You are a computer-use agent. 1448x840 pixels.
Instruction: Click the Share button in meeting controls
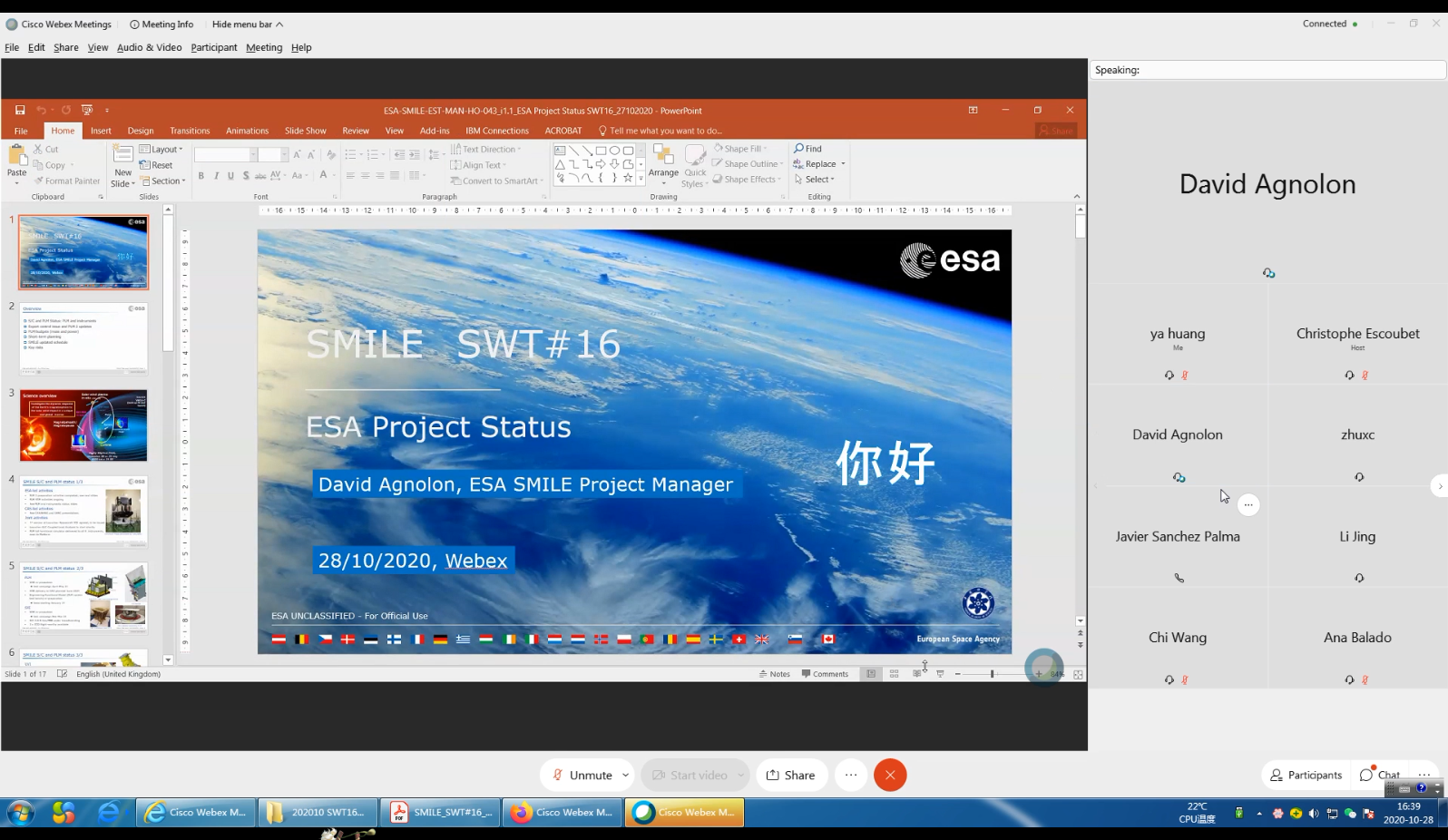pos(790,775)
